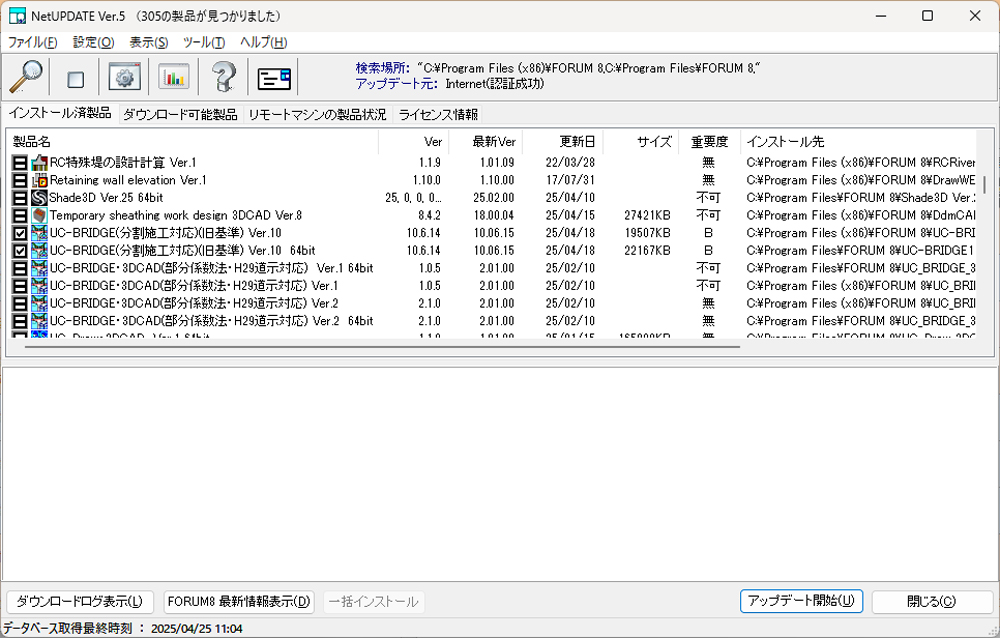Viewport: 1000px width, 638px height.
Task: Open the ファイル(F) menu
Action: click(x=33, y=42)
